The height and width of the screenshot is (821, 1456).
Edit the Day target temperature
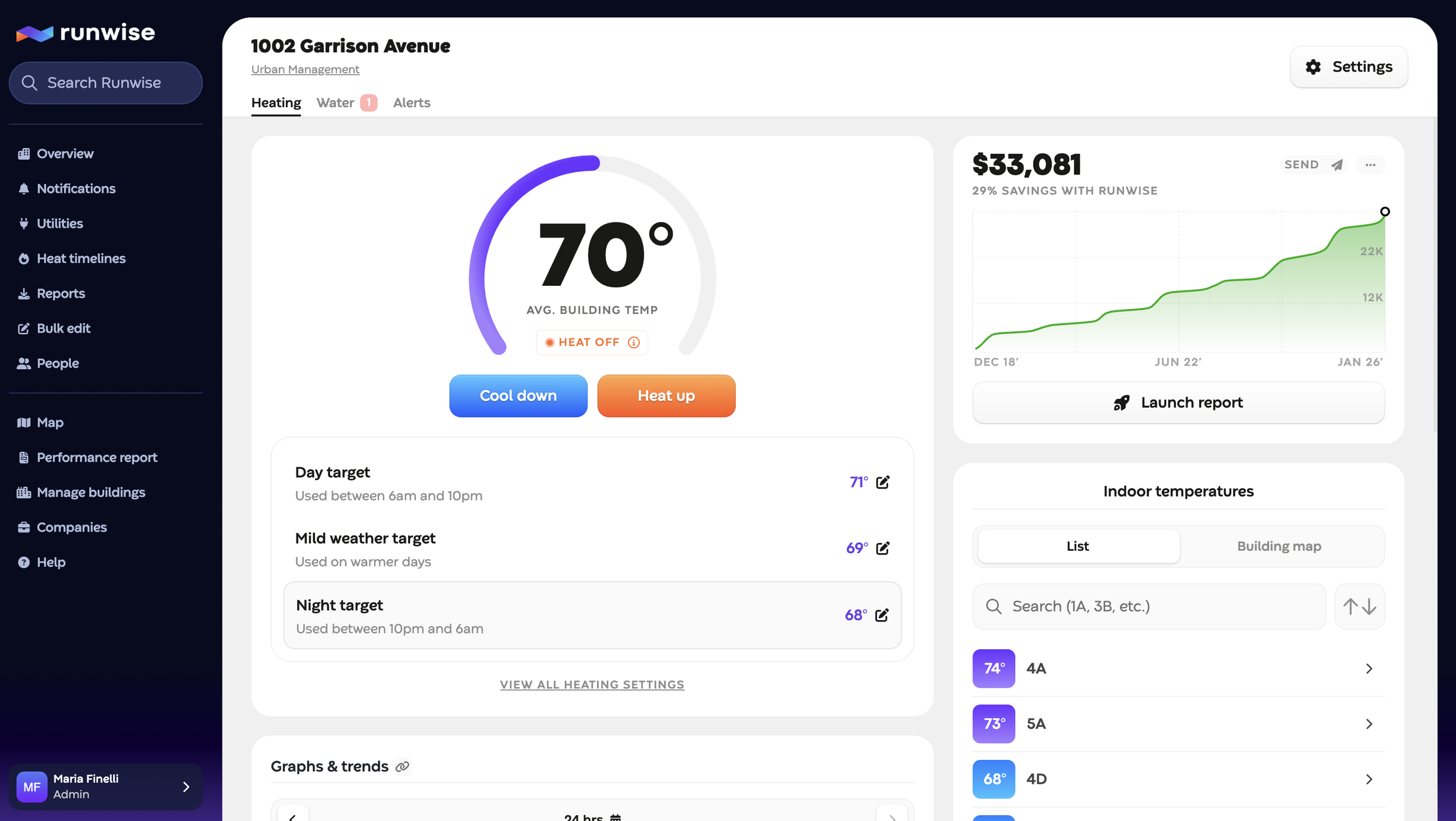tap(882, 482)
